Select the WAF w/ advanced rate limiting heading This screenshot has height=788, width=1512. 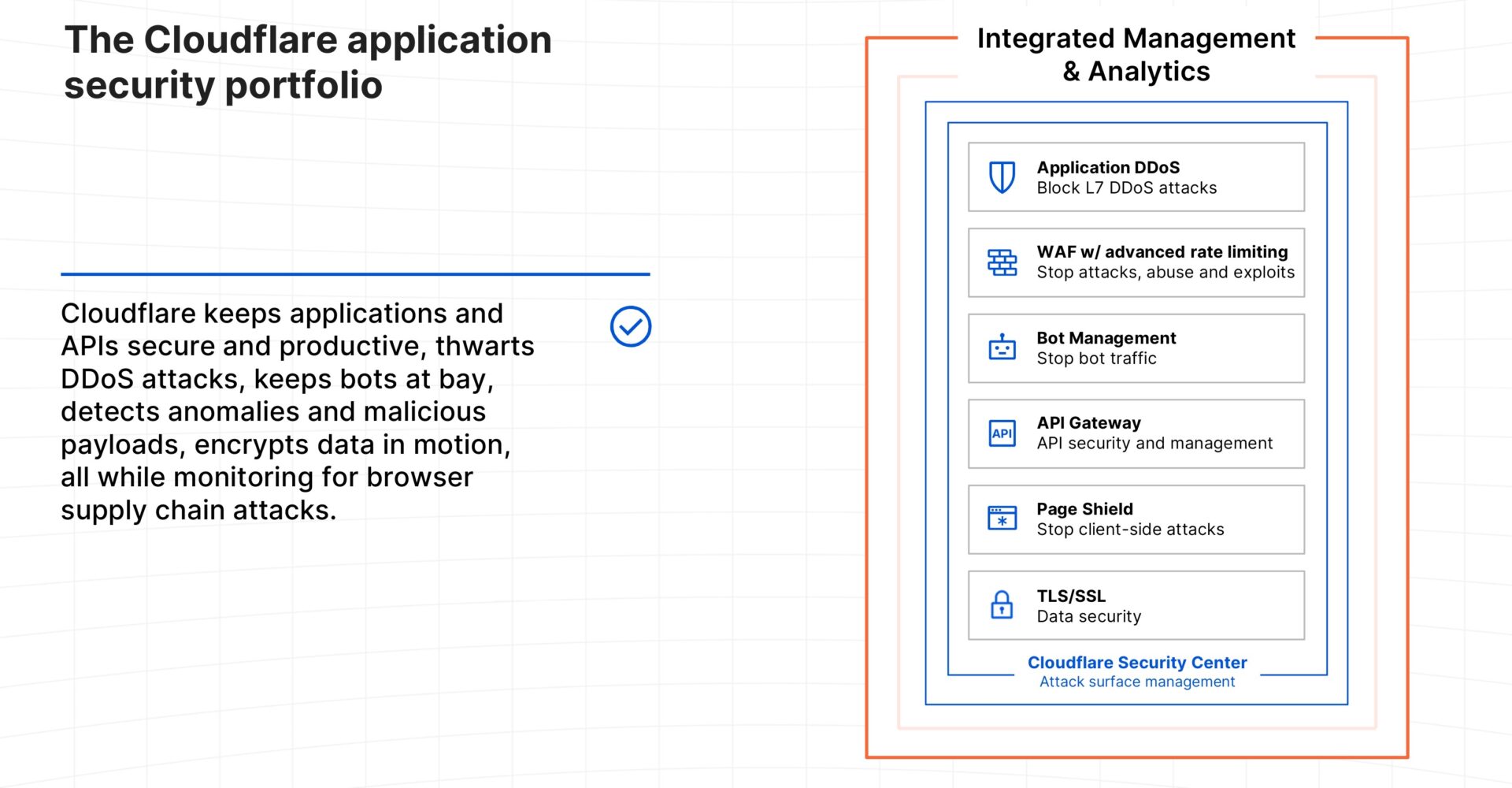[1162, 252]
